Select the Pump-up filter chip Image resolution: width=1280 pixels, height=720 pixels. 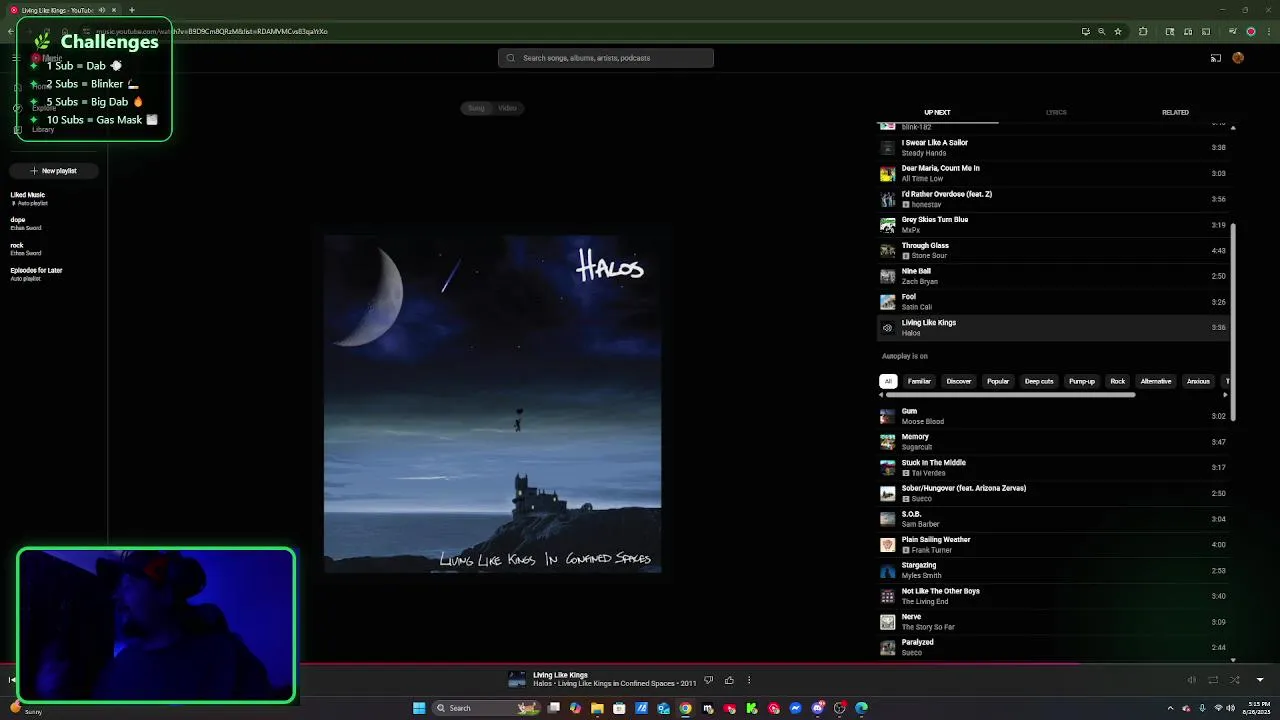(1082, 381)
